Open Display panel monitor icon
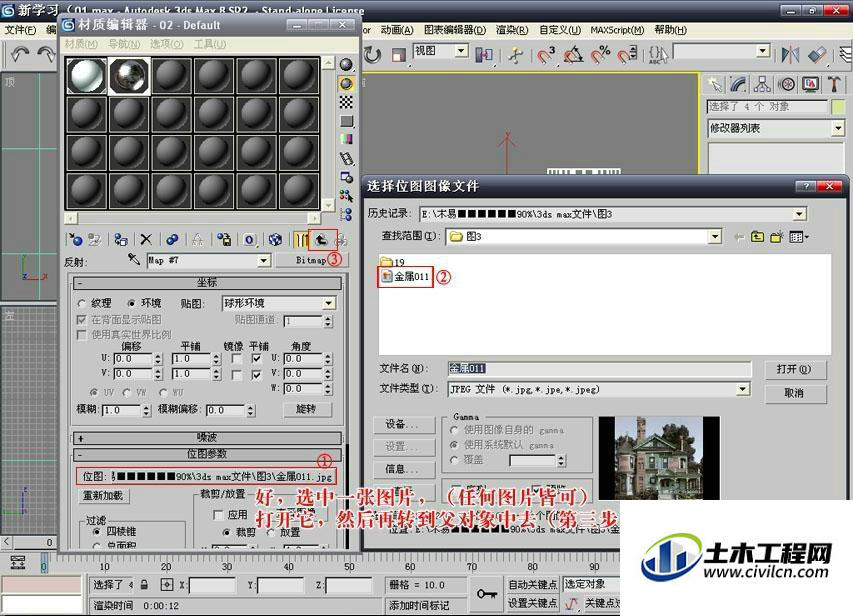Screen dimensions: 853x616 pos(811,84)
